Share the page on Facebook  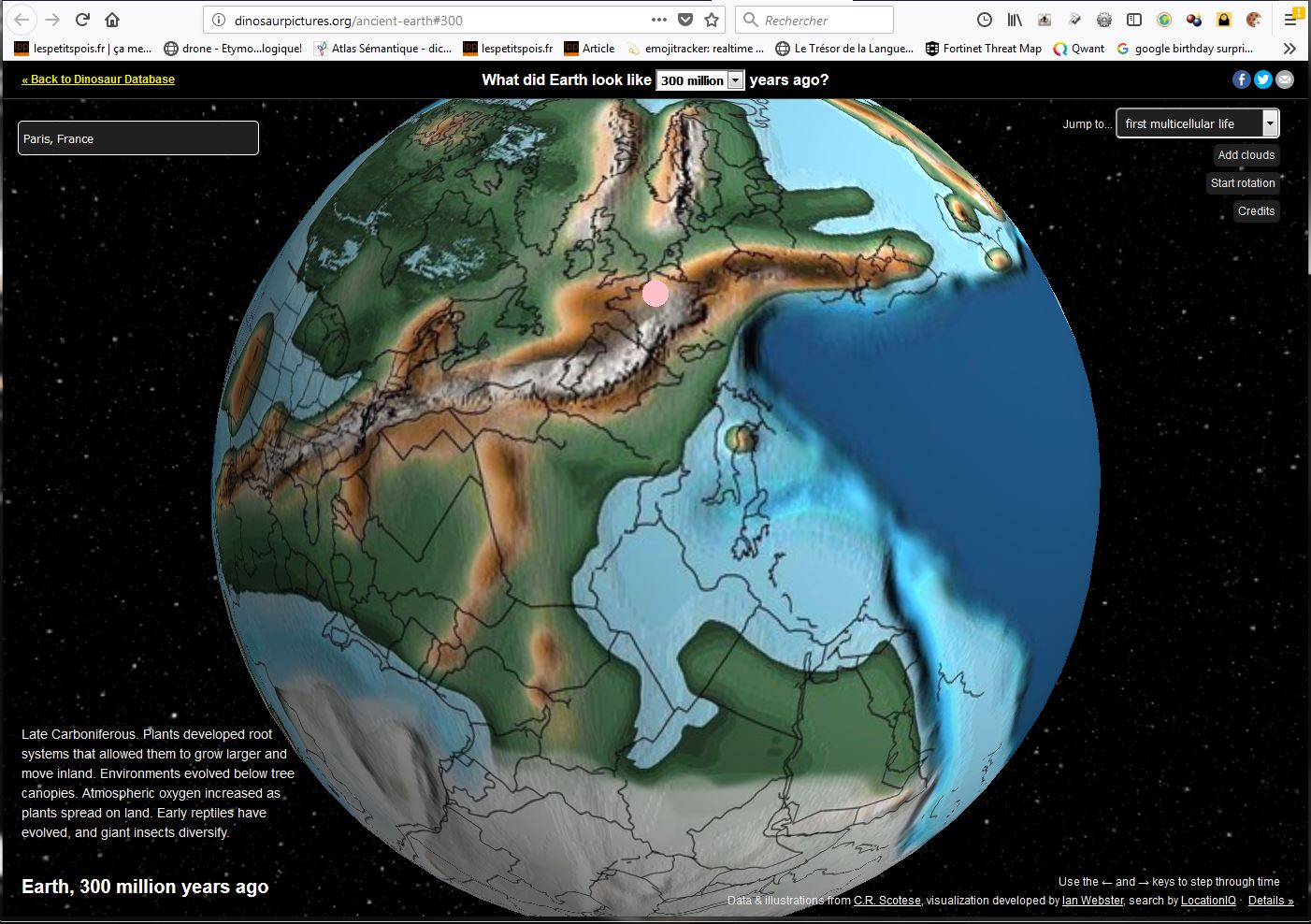pyautogui.click(x=1241, y=79)
